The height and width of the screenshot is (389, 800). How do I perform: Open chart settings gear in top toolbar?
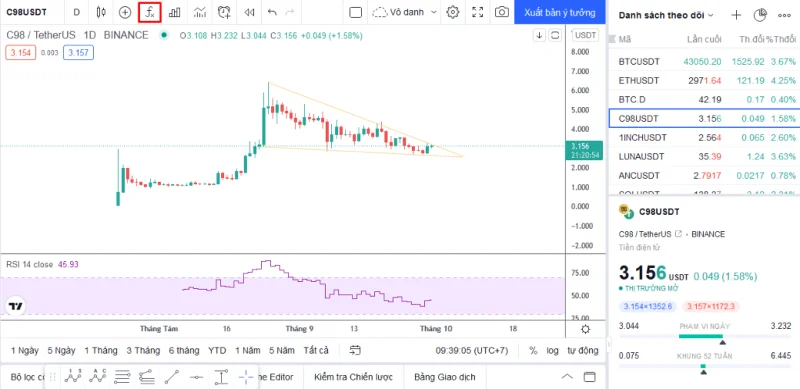[453, 12]
